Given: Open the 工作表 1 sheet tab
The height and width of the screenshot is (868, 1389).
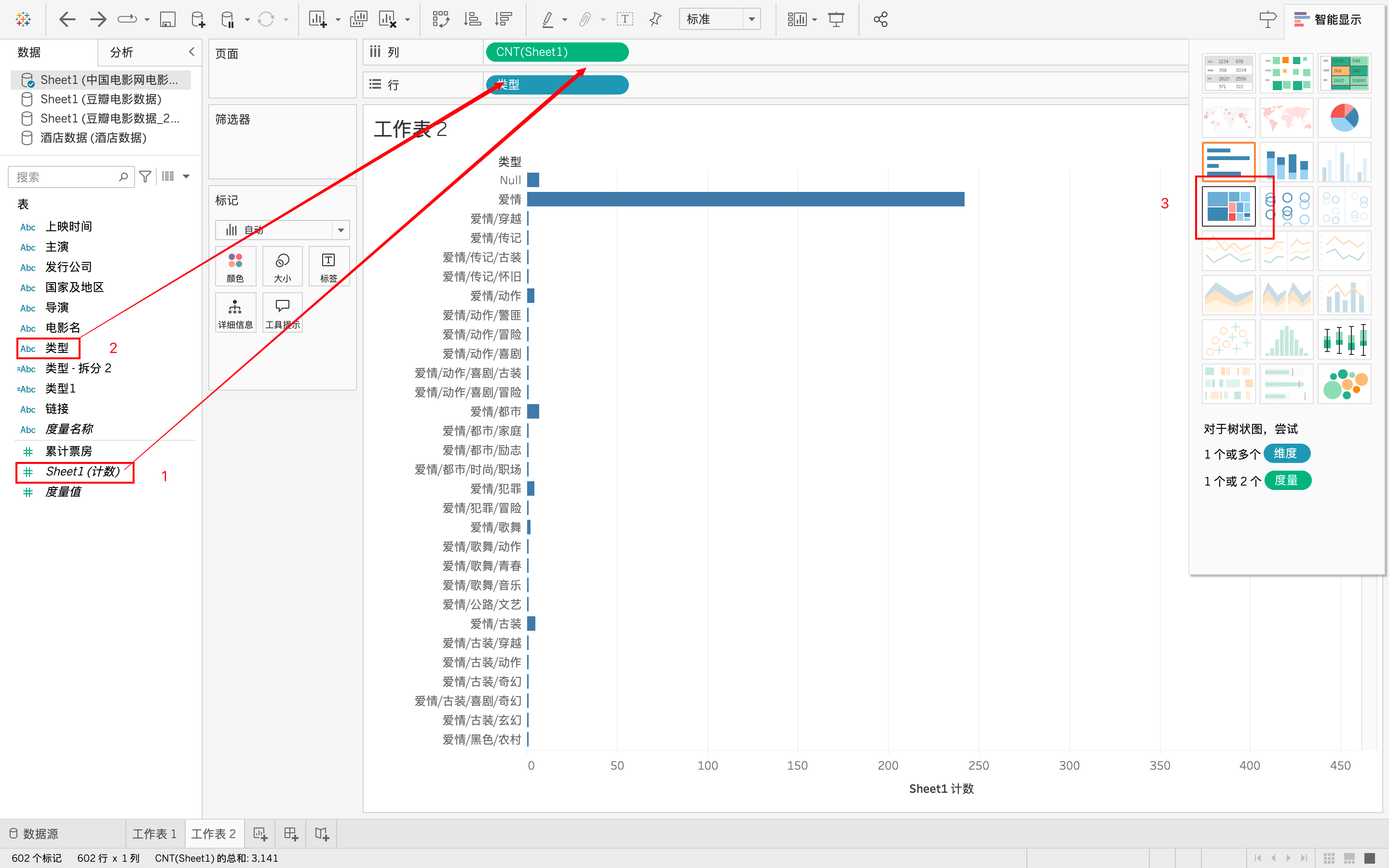Looking at the screenshot, I should [154, 834].
